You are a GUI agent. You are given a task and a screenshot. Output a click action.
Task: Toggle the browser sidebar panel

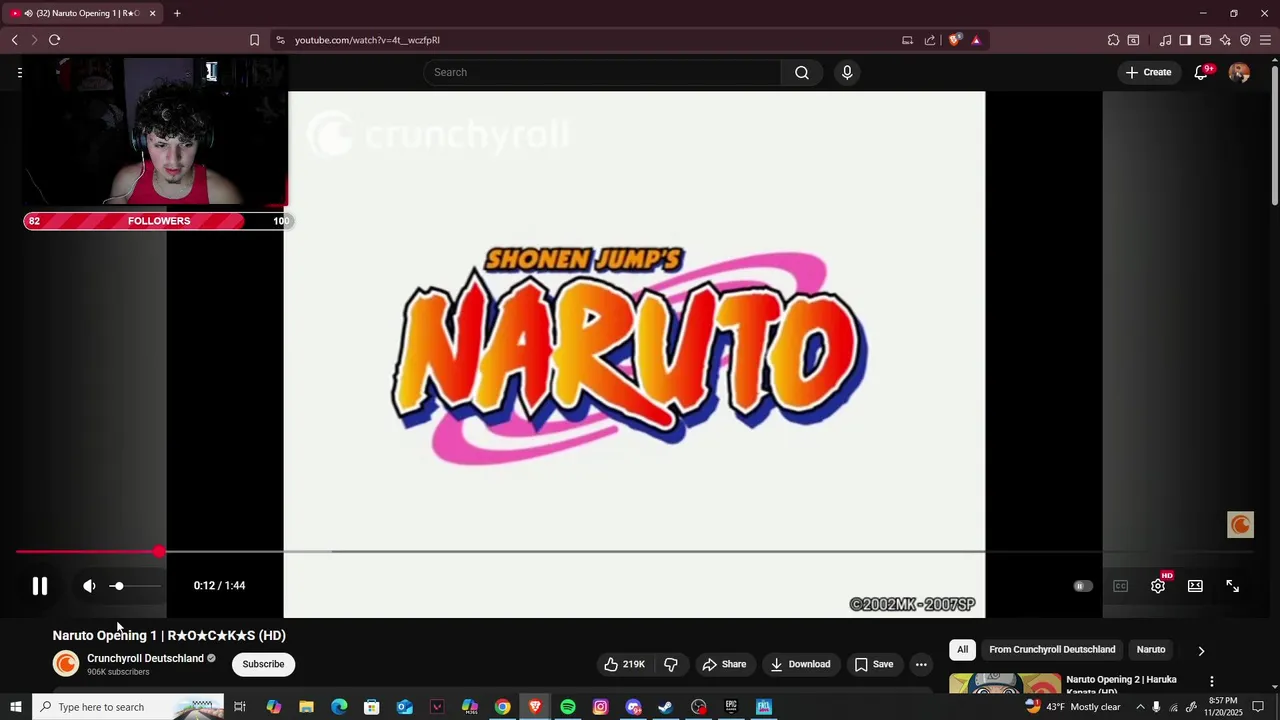[x=1185, y=40]
